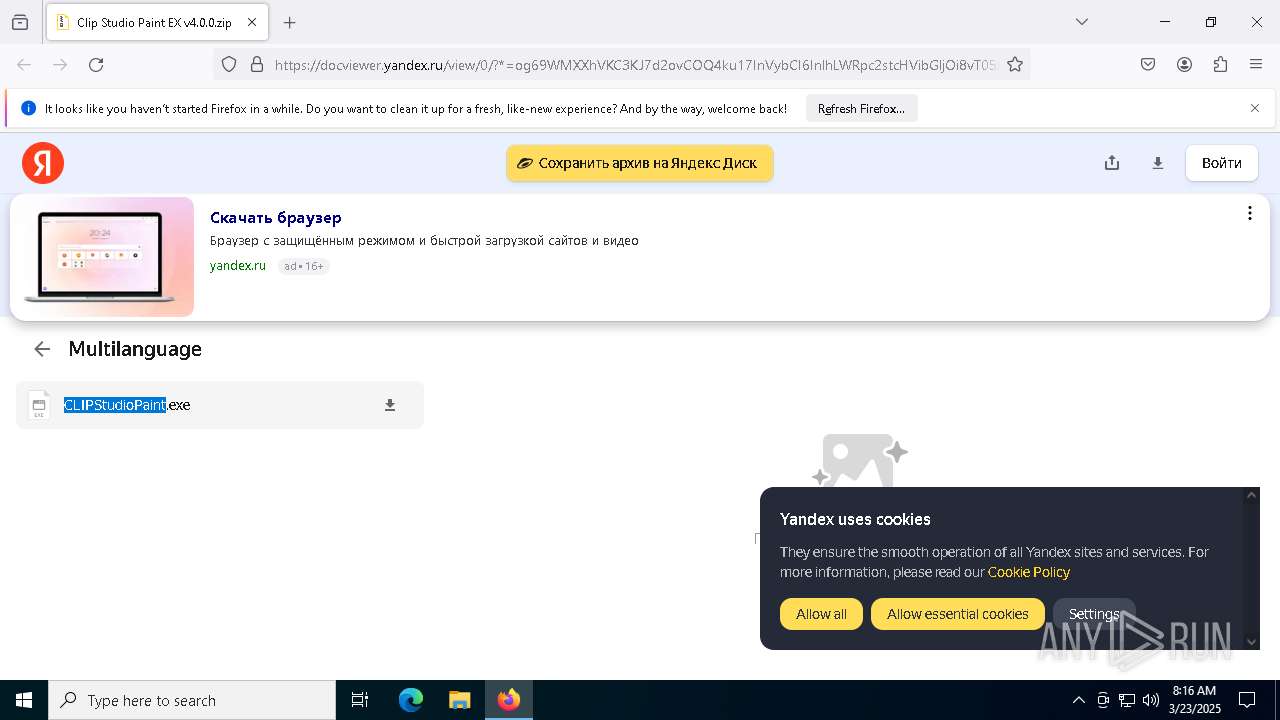Save archive to Yandex Disk button
1280x720 pixels.
click(639, 163)
